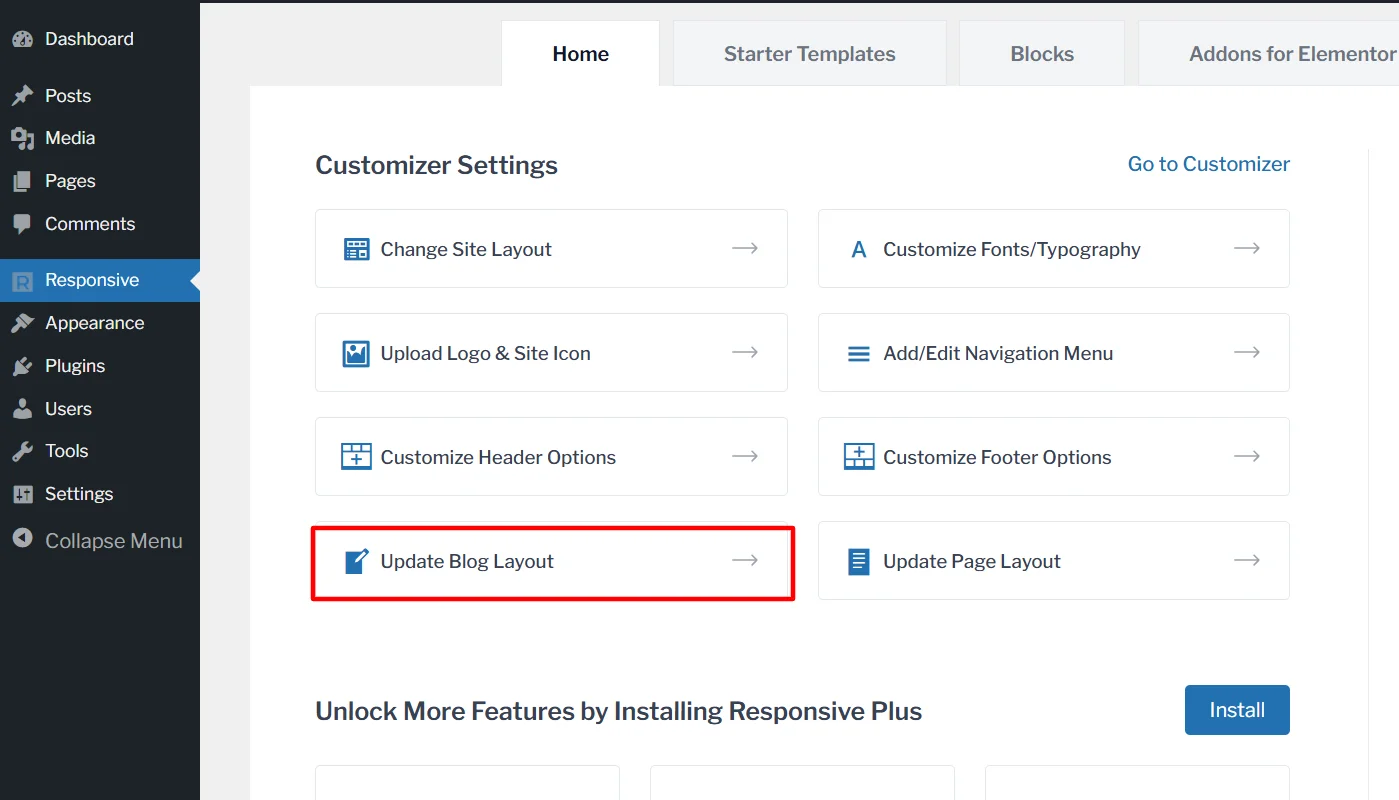Click the Update Page Layout document icon
1399x800 pixels.
coord(859,561)
